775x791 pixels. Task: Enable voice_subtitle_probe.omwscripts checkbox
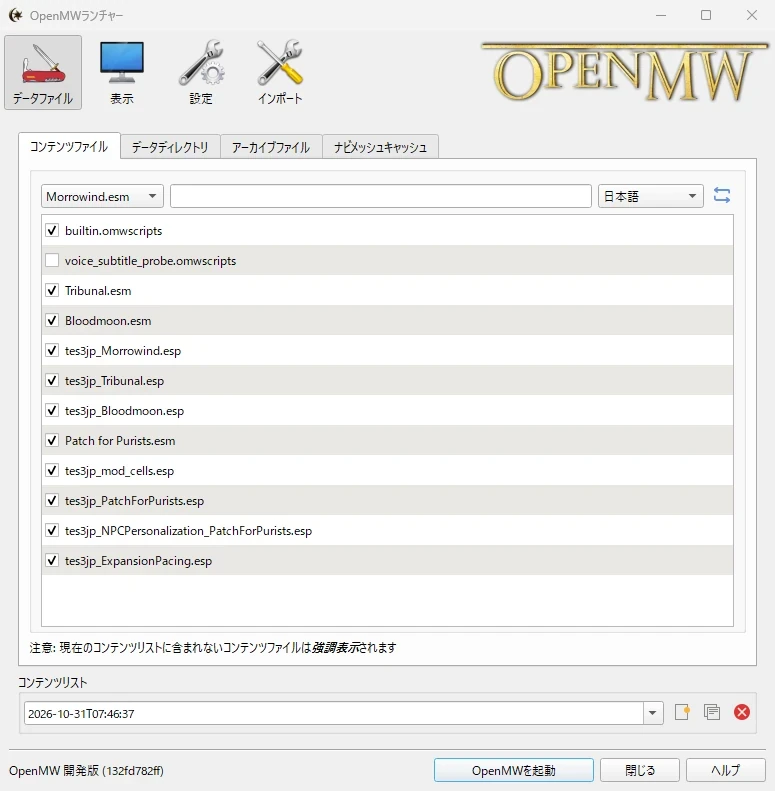coord(52,260)
